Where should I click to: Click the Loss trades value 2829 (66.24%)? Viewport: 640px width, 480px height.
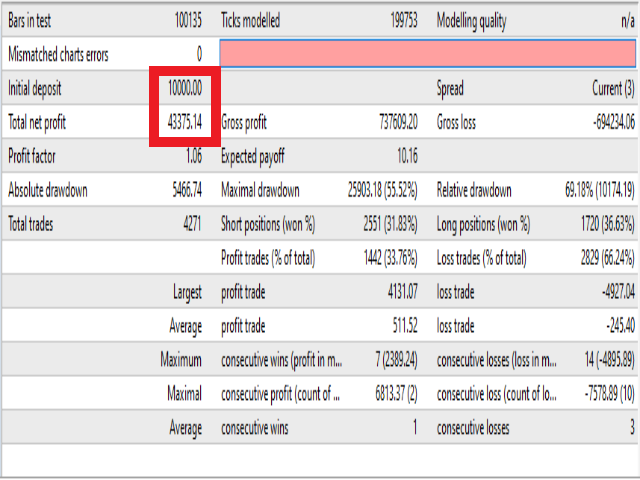pos(608,258)
